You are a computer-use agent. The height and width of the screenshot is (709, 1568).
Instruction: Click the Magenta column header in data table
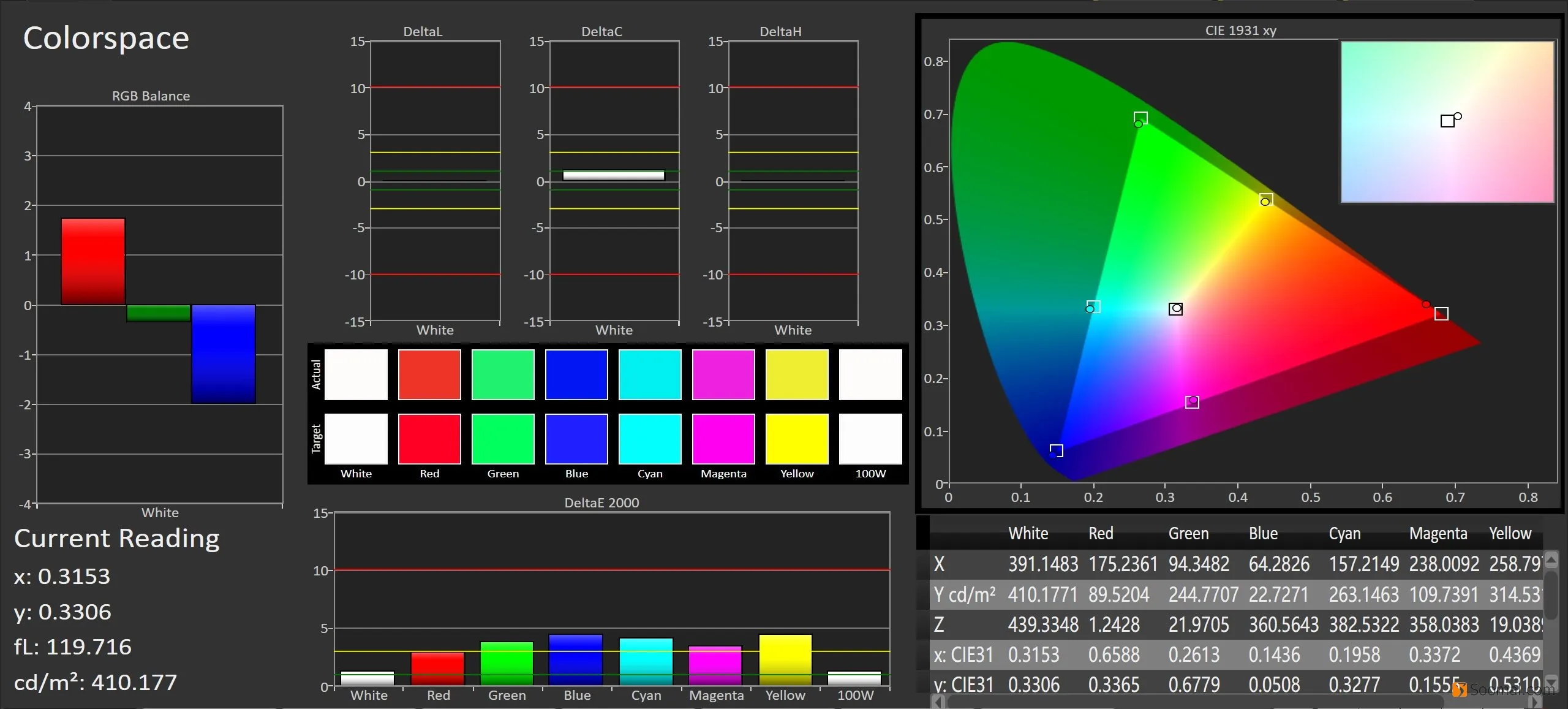tap(1438, 534)
